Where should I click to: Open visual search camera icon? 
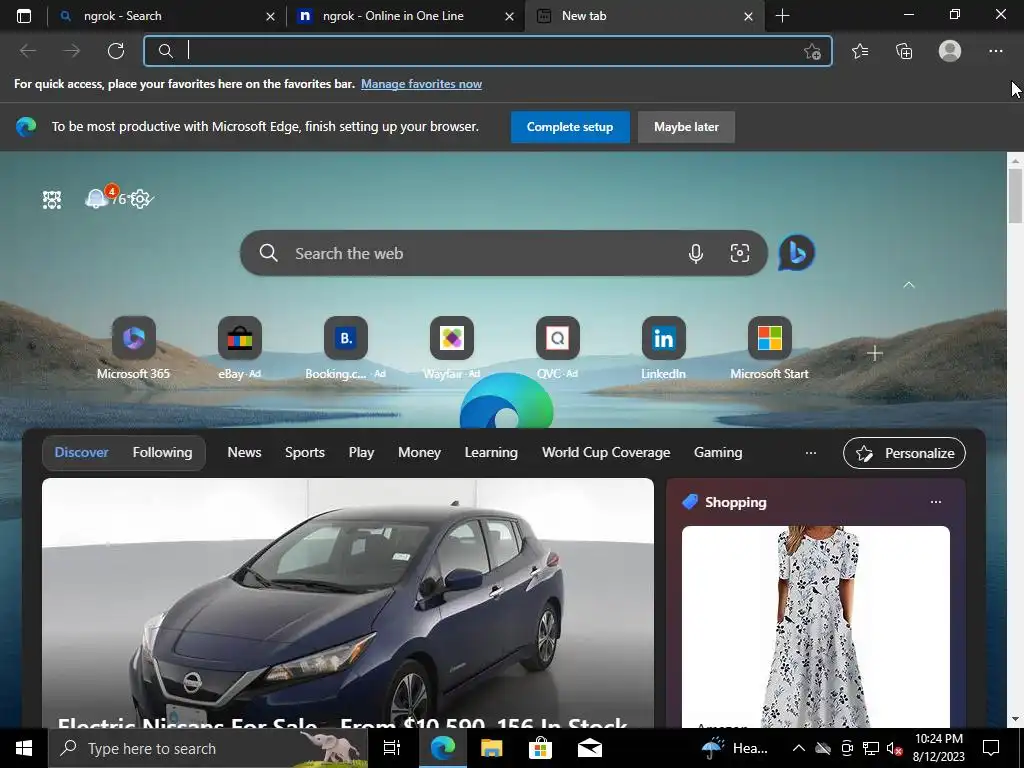click(740, 253)
